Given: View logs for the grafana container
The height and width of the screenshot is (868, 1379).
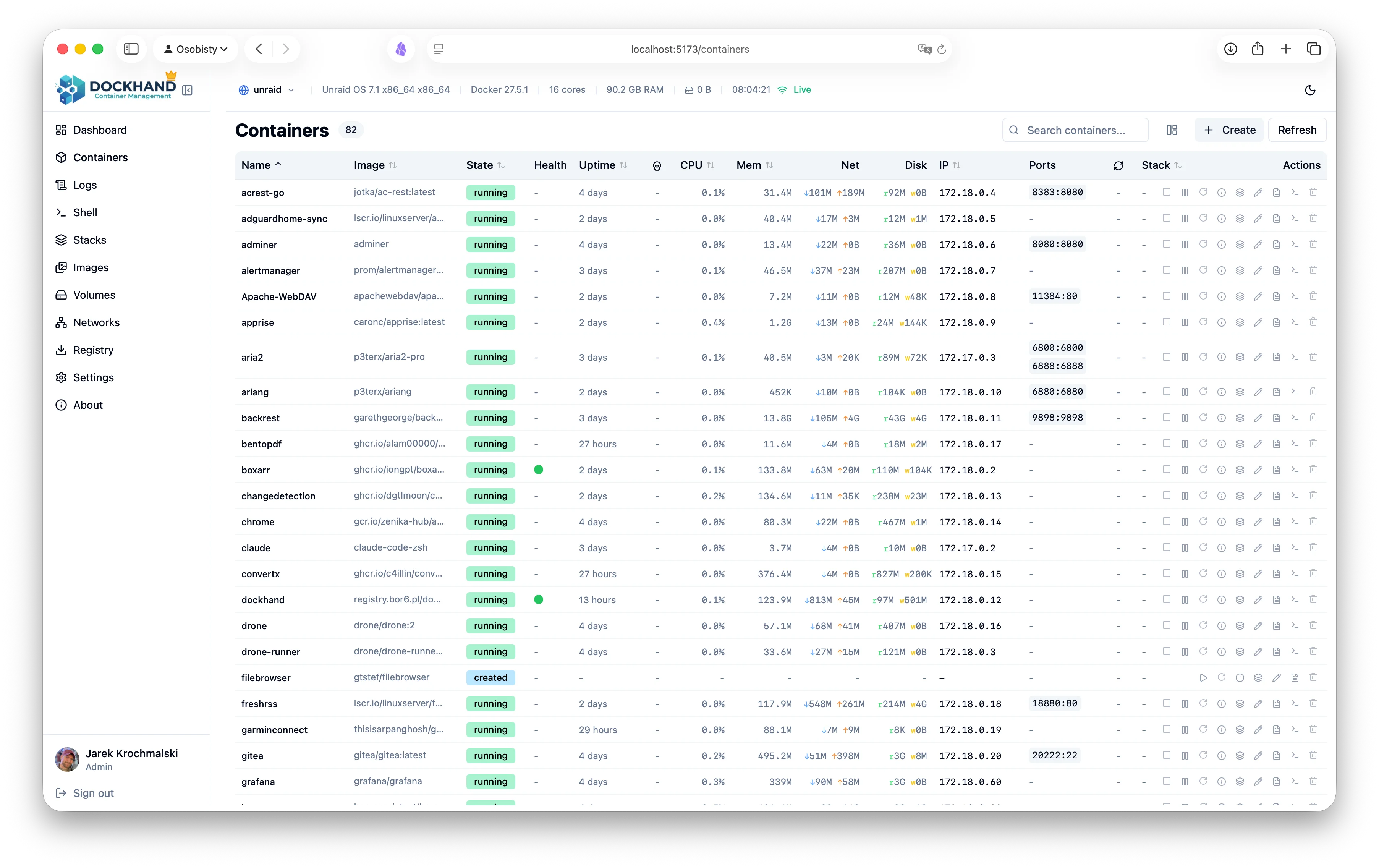Looking at the screenshot, I should (1277, 782).
